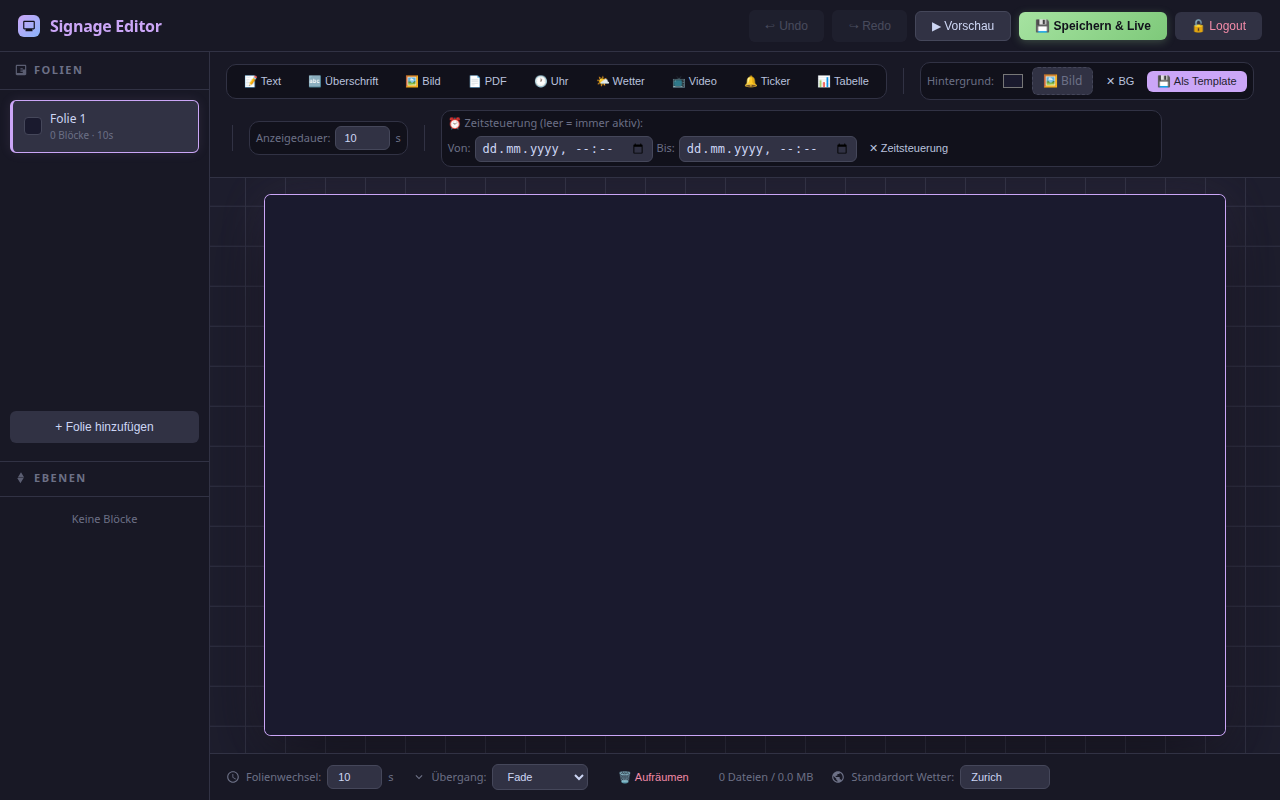
Task: Add a Video block
Action: (x=694, y=81)
